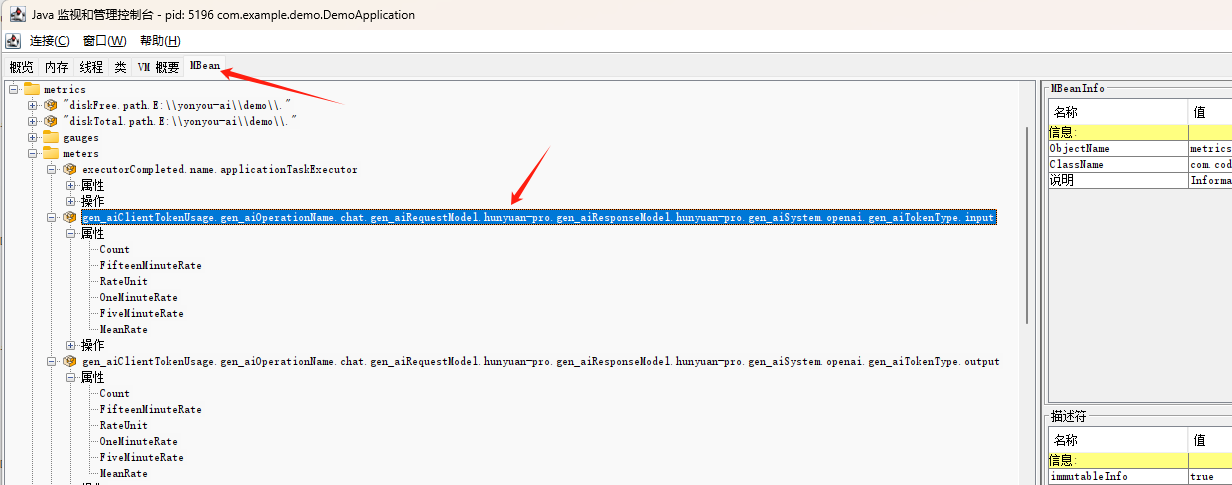Image resolution: width=1232 pixels, height=485 pixels.
Task: Click the executorCompleted bean icon
Action: [70, 169]
